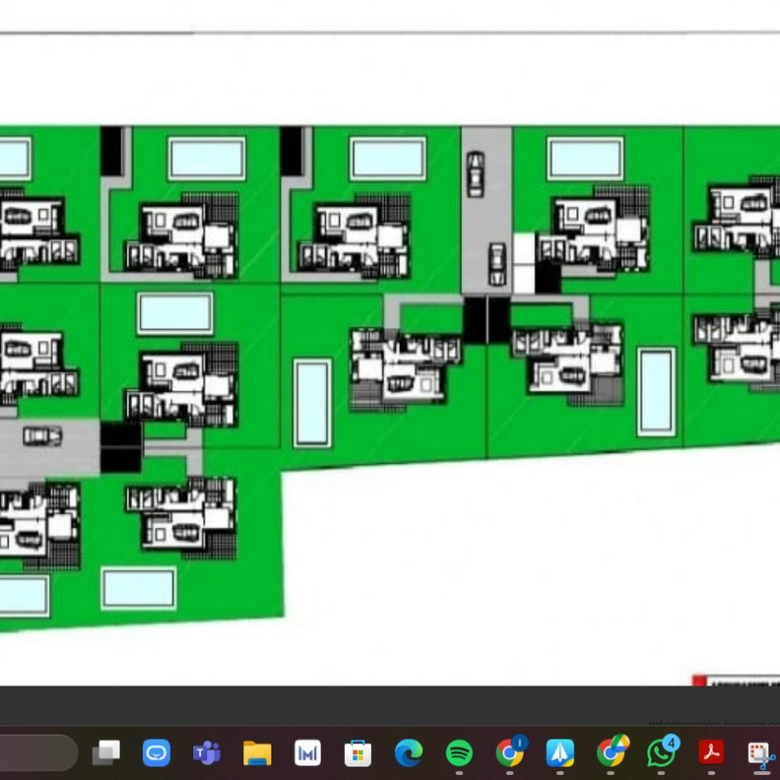Click the black gate at central driveway end
Image resolution: width=780 pixels, height=780 pixels.
(x=487, y=319)
